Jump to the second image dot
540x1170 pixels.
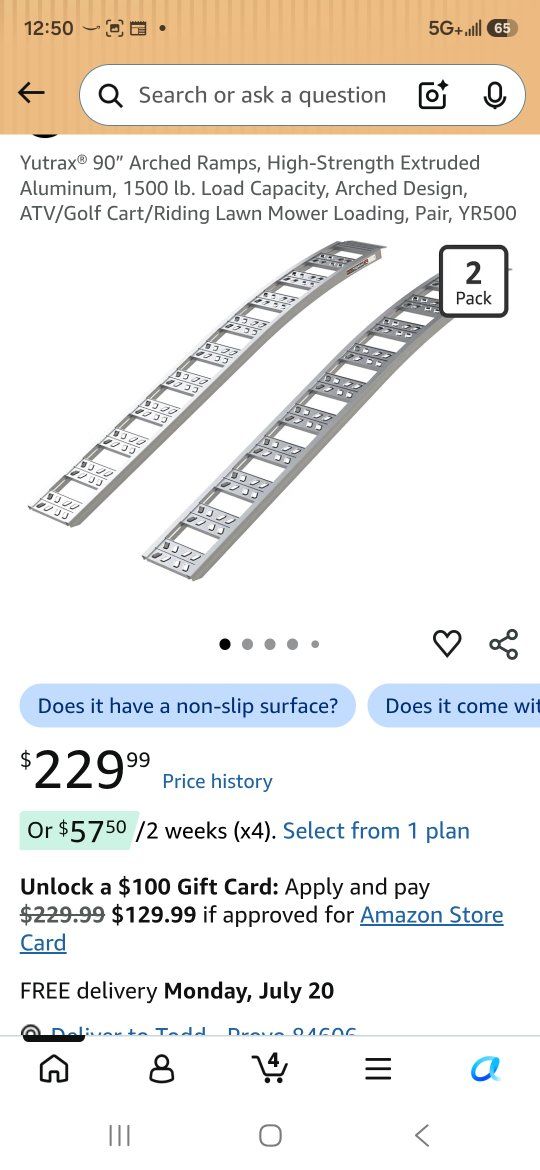pos(248,644)
